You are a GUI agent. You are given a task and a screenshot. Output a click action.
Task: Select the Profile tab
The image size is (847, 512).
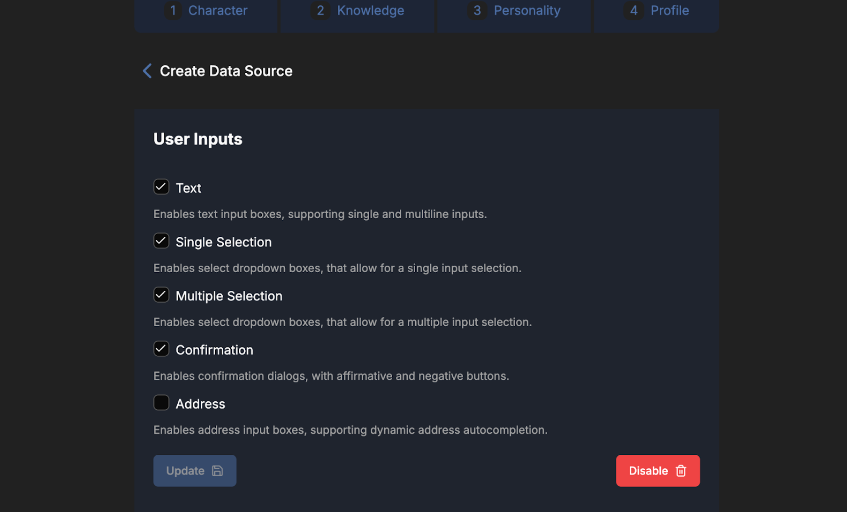656,14
